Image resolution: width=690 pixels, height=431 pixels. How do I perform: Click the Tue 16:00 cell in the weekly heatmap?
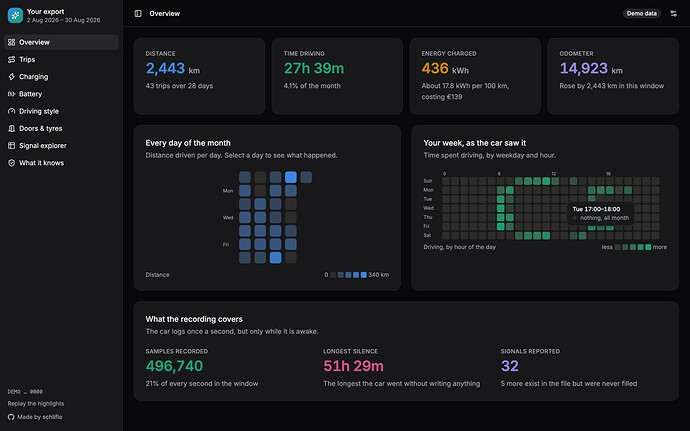pyautogui.click(x=591, y=199)
